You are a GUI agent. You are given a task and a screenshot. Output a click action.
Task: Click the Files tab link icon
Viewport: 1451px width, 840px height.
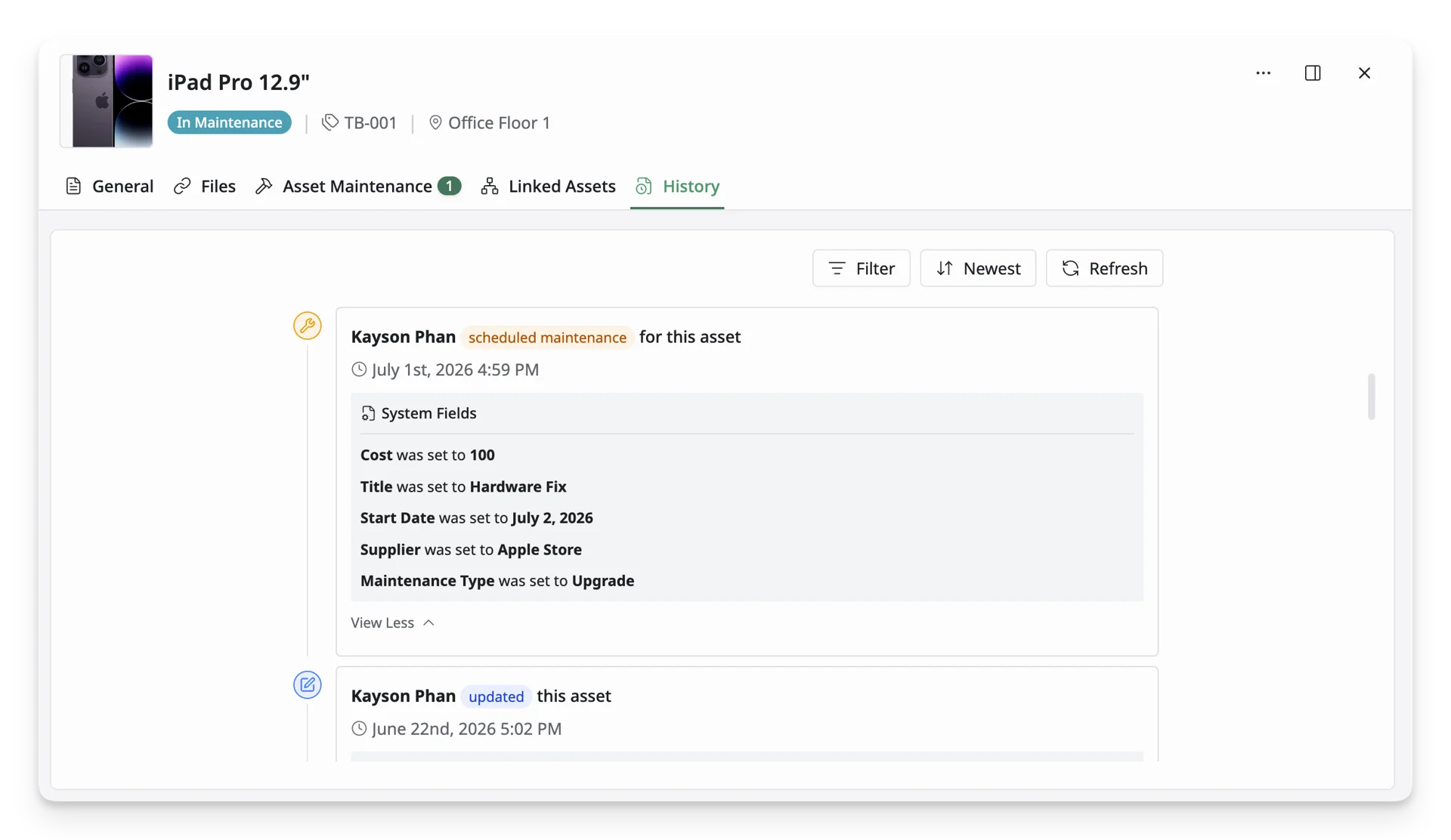[x=182, y=186]
